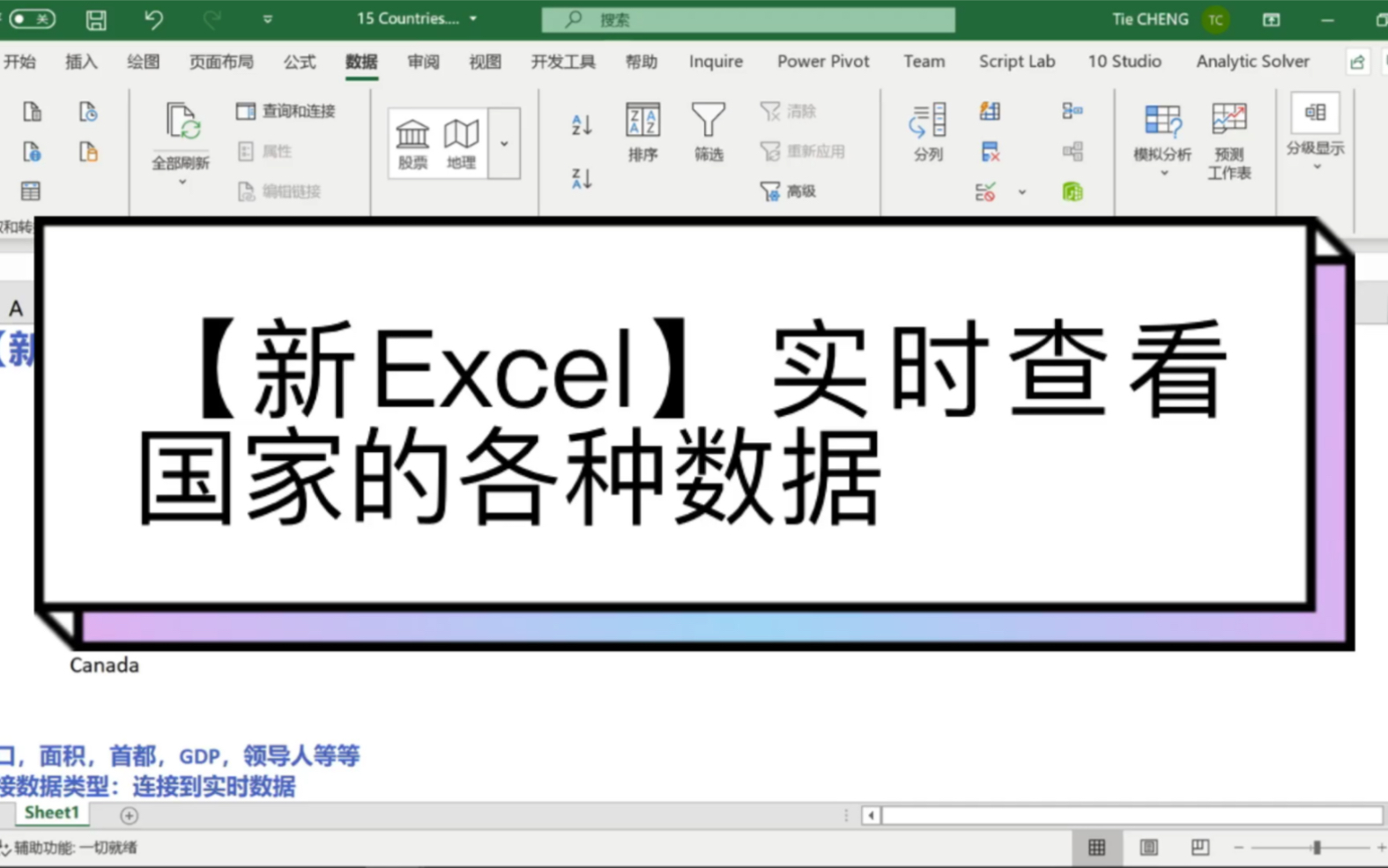Image resolution: width=1388 pixels, height=868 pixels.
Task: Toggle the AutoSave switch off/on
Action: (32, 19)
